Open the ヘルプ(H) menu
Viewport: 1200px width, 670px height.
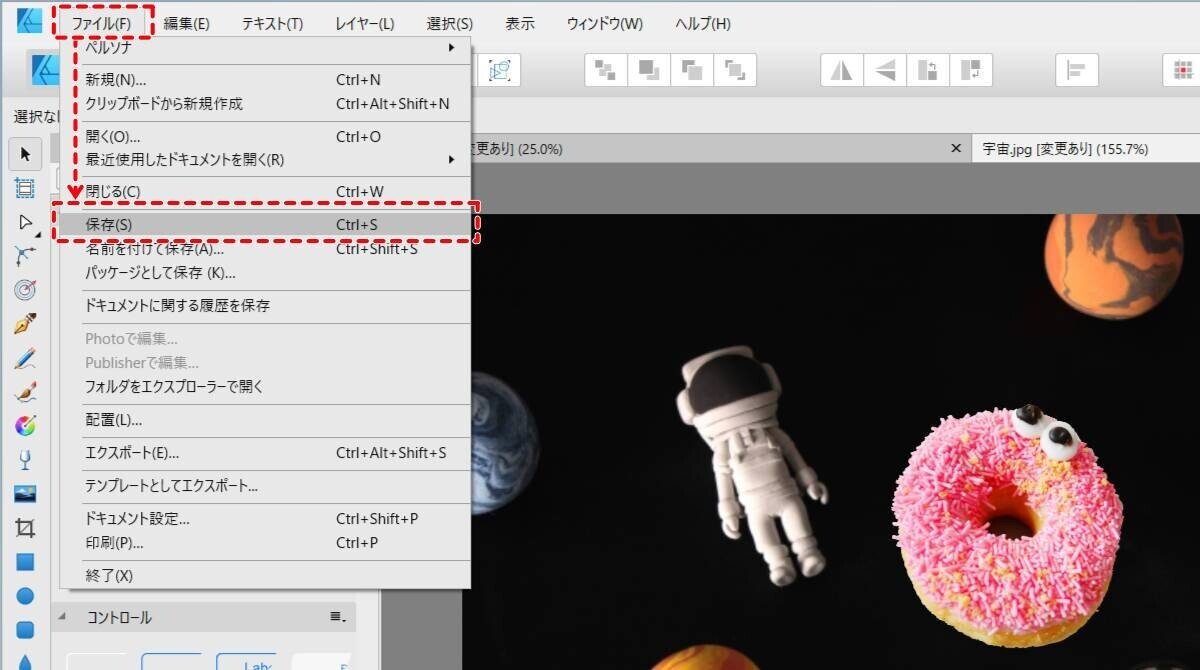[703, 23]
